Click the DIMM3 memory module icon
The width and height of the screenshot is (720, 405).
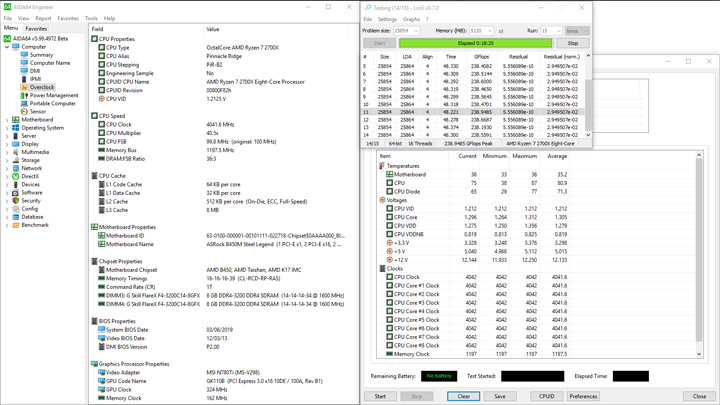(x=101, y=295)
